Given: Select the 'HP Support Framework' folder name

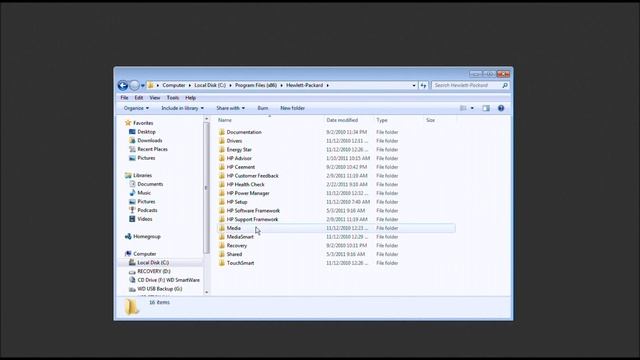Looking at the screenshot, I should coord(252,219).
